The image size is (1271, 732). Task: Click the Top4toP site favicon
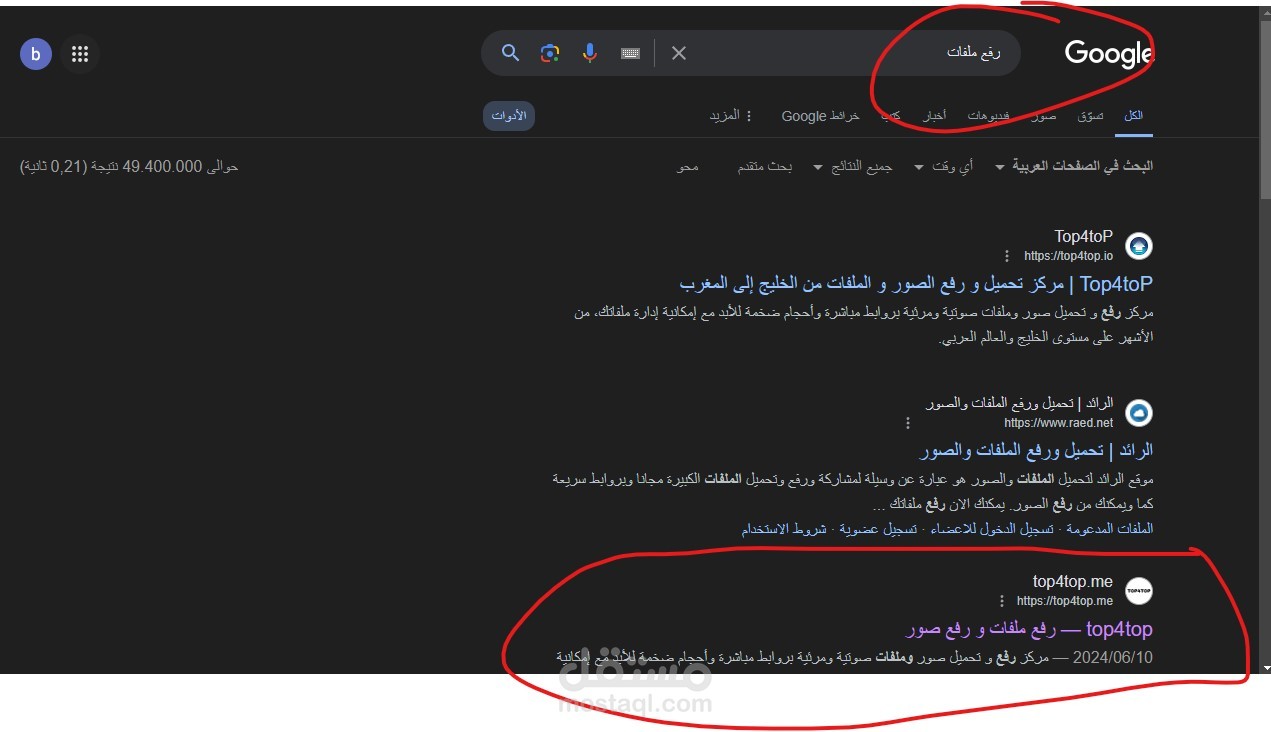click(x=1139, y=246)
